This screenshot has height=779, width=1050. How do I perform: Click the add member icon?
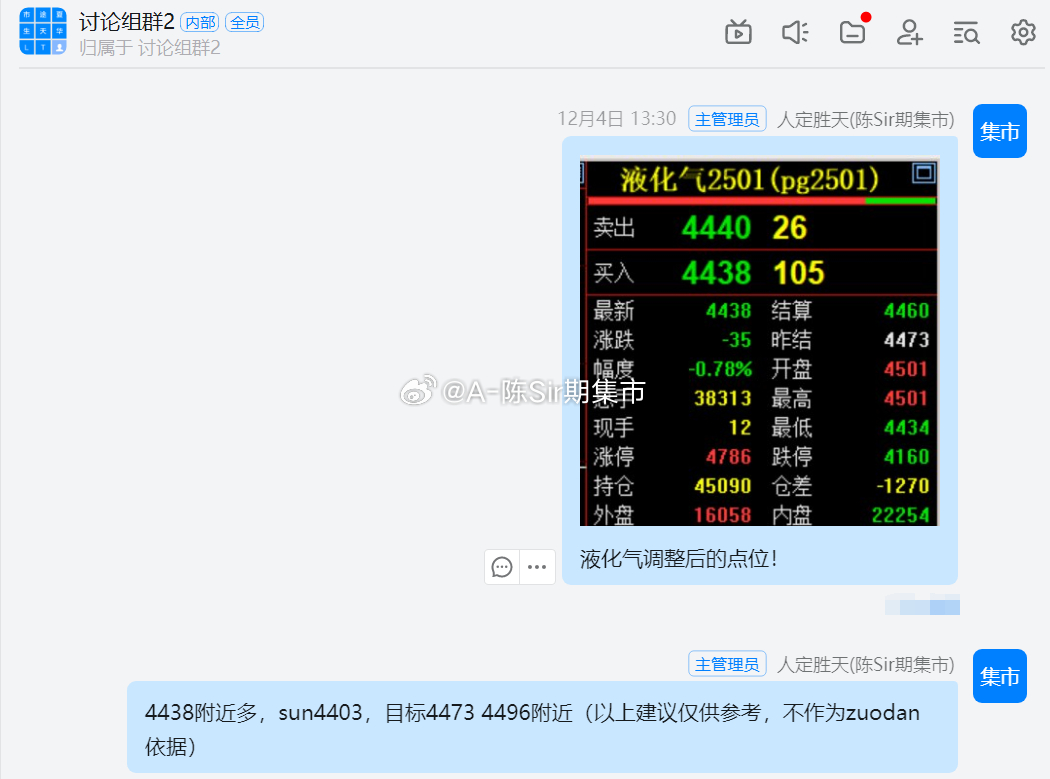909,32
